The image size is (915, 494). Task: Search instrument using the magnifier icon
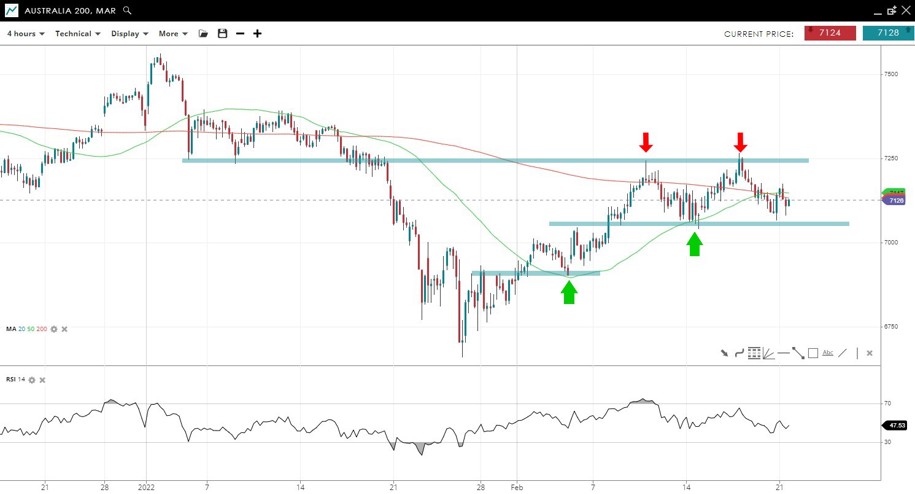point(127,11)
